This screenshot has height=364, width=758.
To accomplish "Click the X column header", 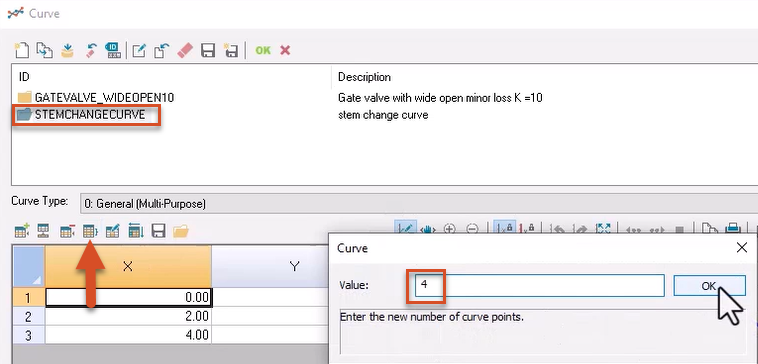I will point(128,266).
